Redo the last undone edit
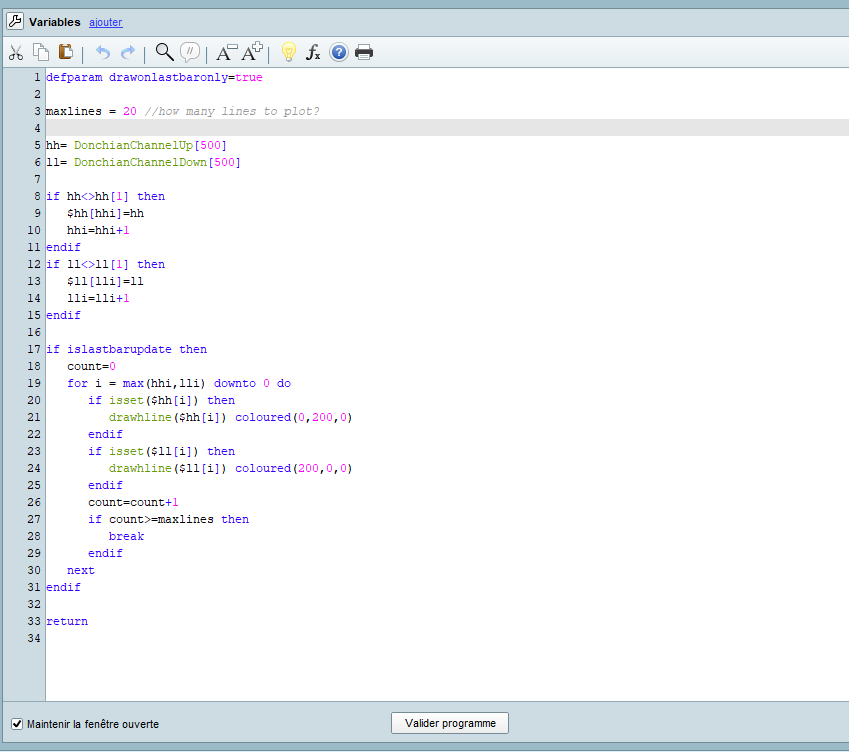The image size is (849, 752). [x=127, y=52]
